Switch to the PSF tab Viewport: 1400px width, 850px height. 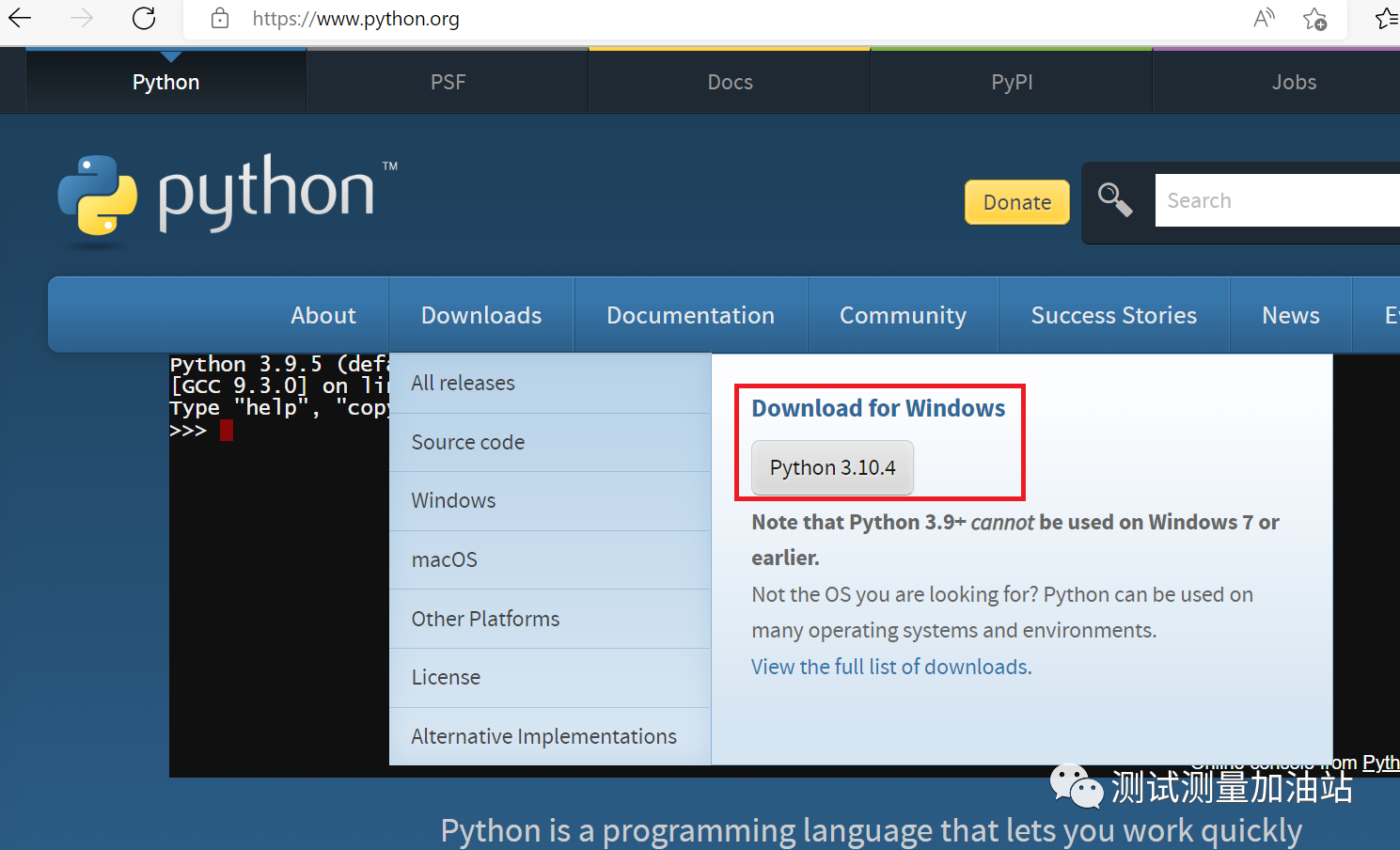[448, 82]
